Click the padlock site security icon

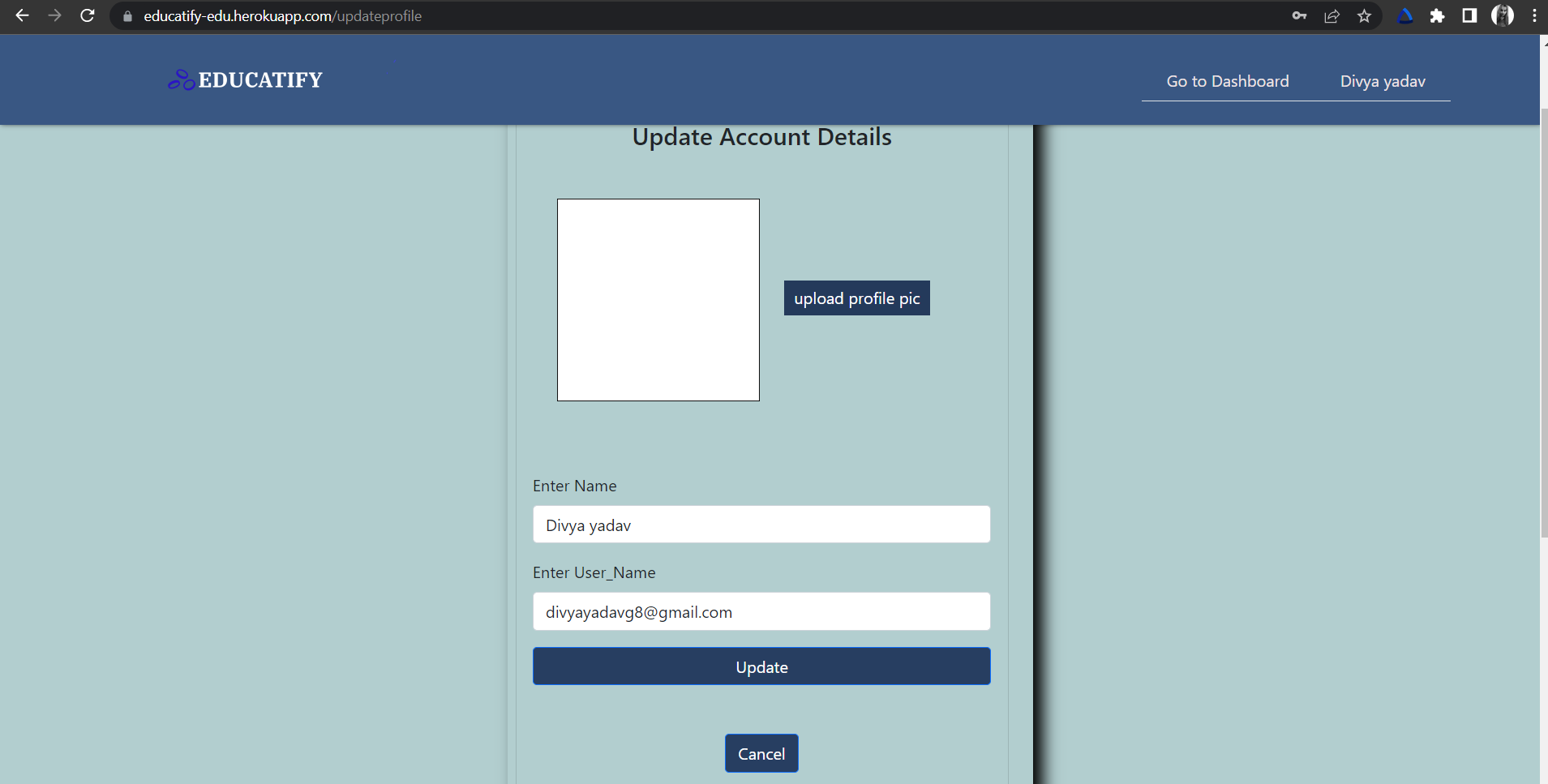[x=126, y=15]
